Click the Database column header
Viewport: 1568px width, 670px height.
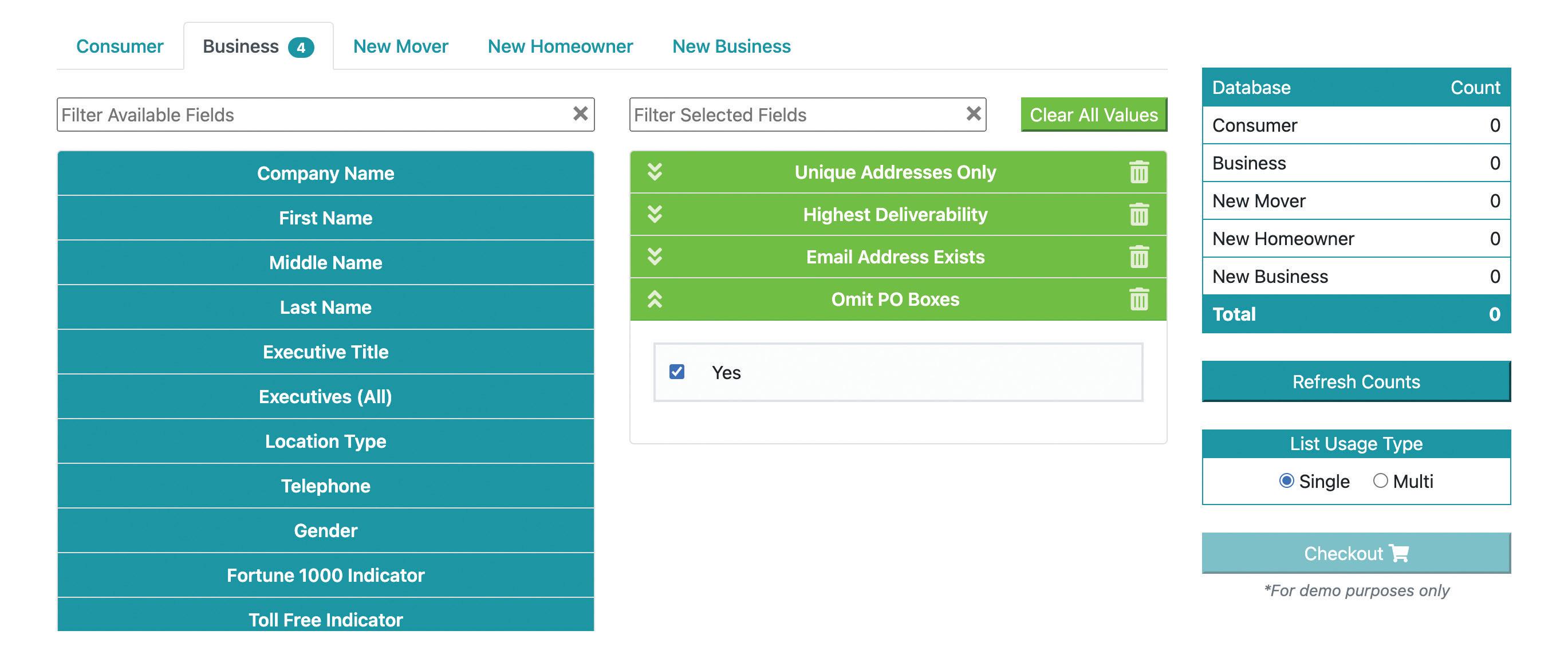1251,88
